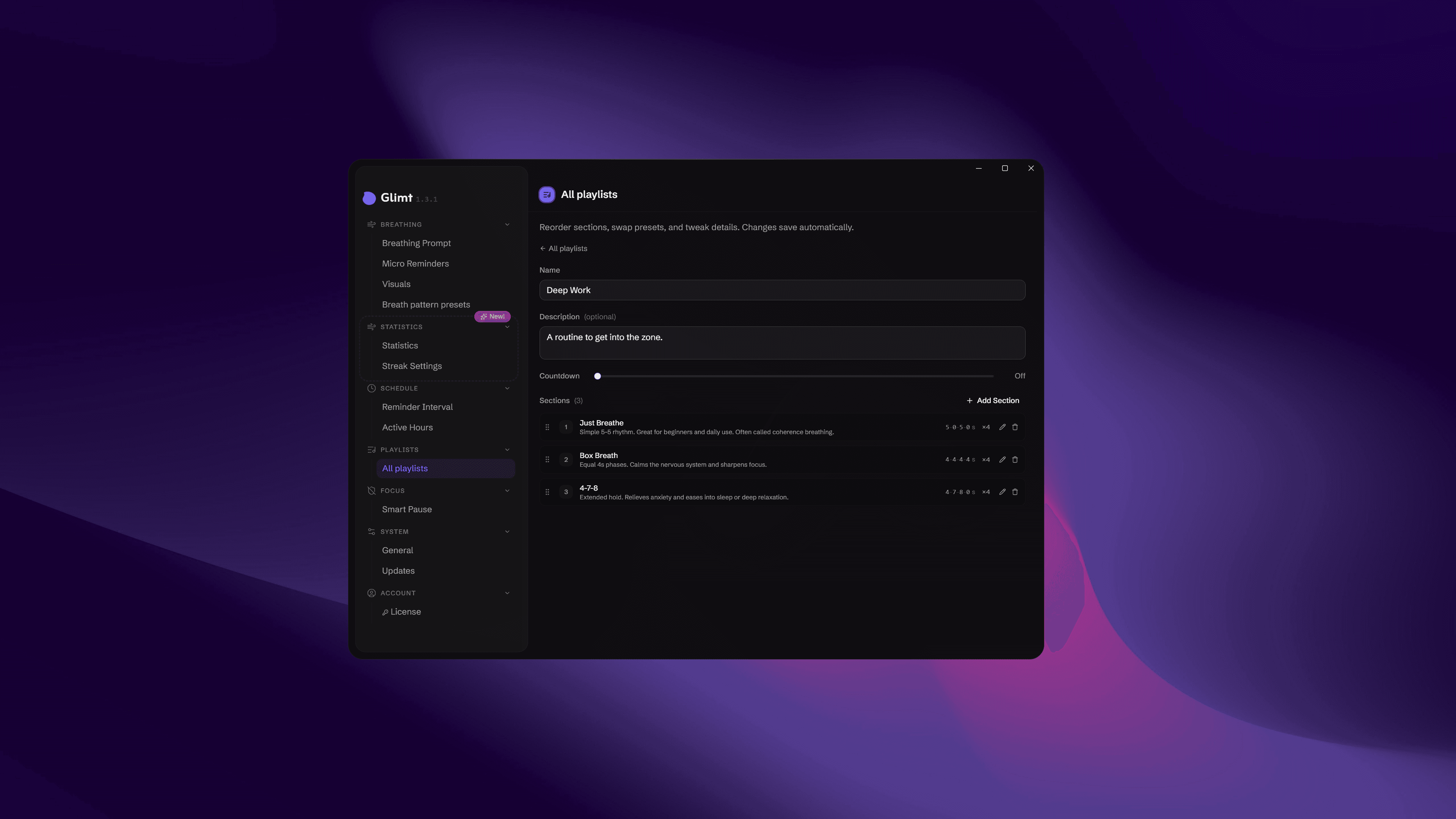Click the Description text area

pyautogui.click(x=782, y=342)
